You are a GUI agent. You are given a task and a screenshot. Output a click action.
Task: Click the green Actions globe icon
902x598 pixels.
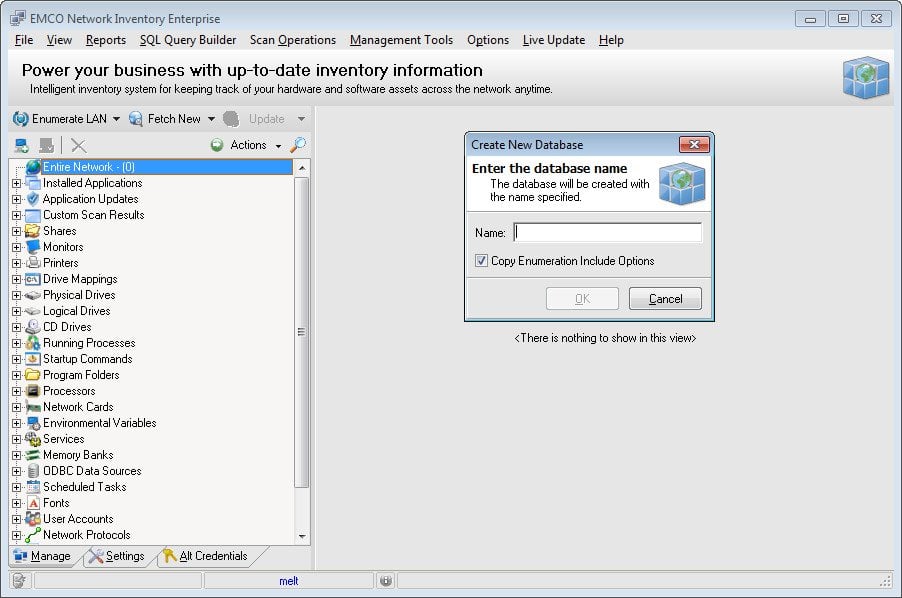click(216, 144)
